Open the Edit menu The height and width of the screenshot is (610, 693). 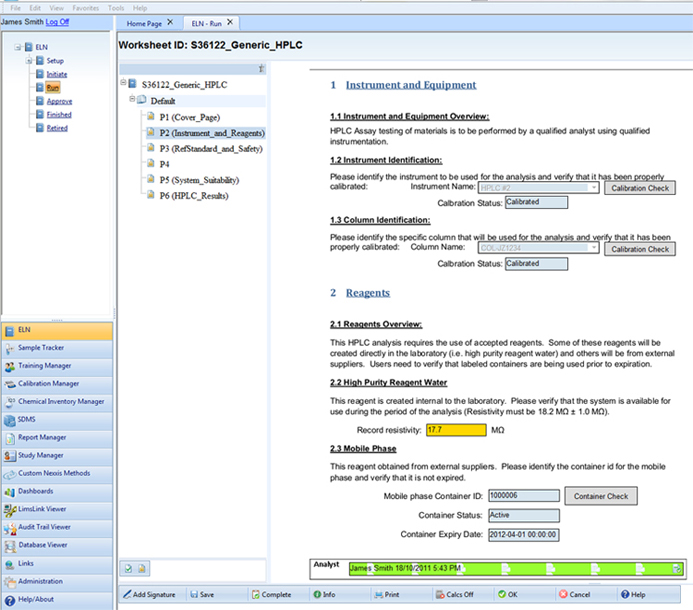pyautogui.click(x=35, y=8)
